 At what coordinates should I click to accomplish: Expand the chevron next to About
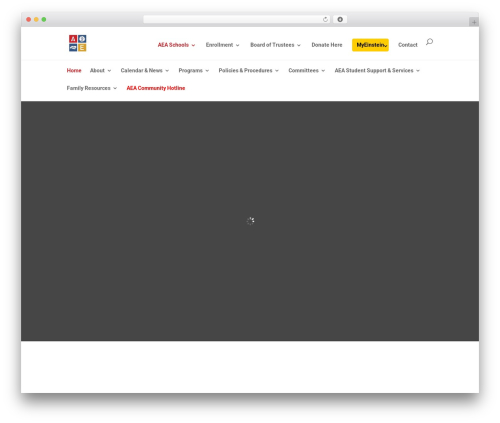109,71
